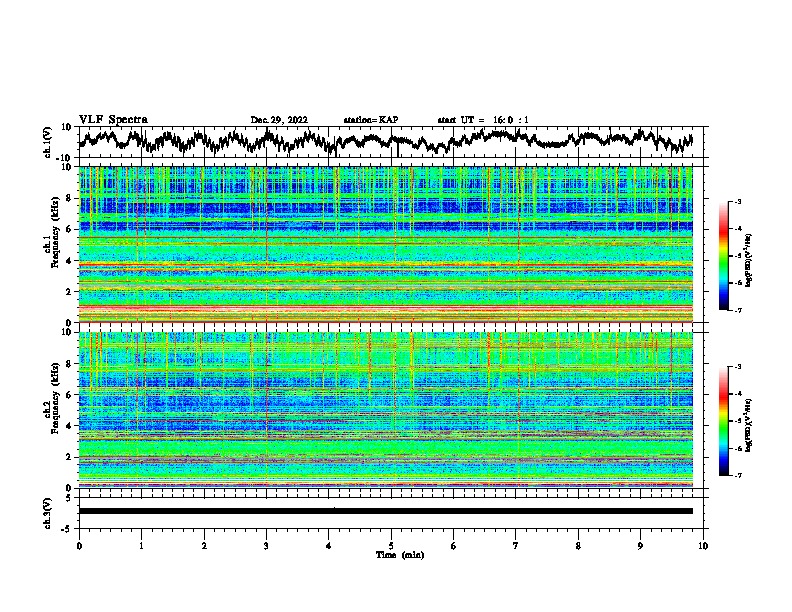Click the ch.1 spectrogram panel
Viewport: 792px width, 612px height.
tap(385, 244)
